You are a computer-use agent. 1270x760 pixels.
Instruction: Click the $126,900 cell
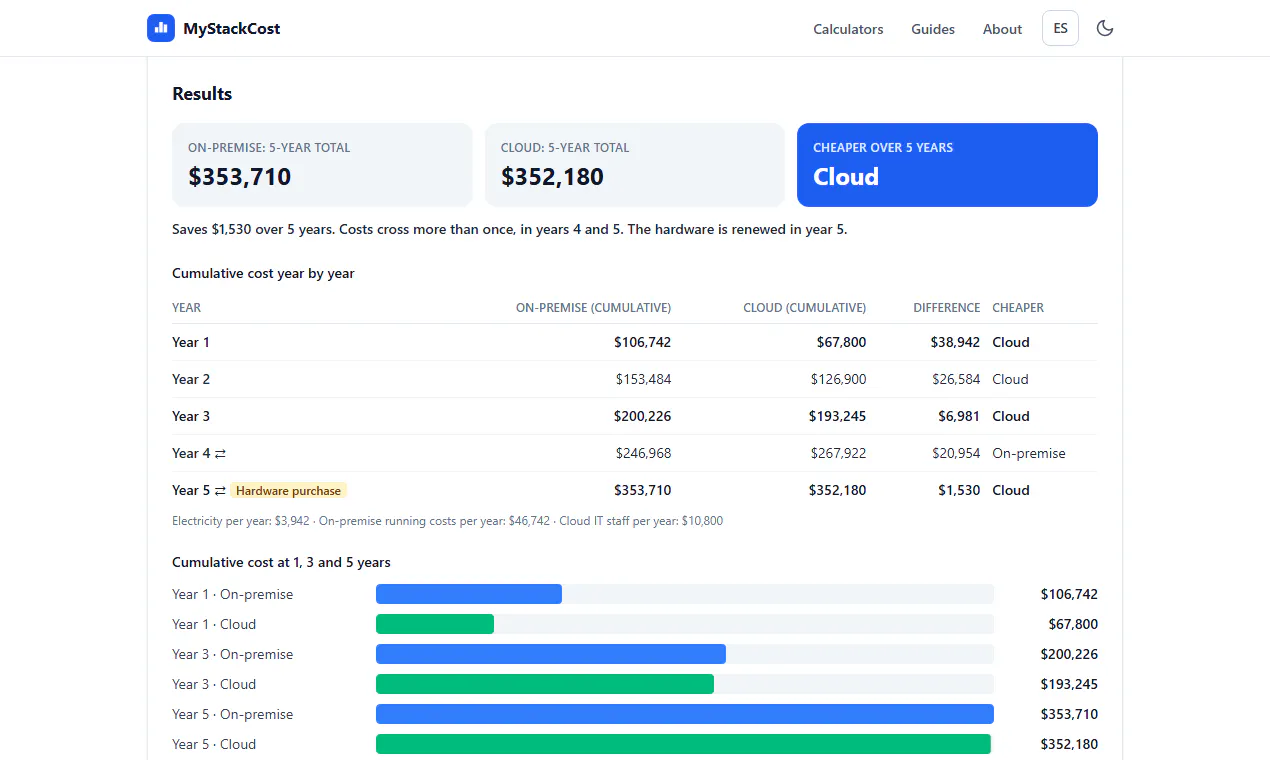(x=839, y=379)
